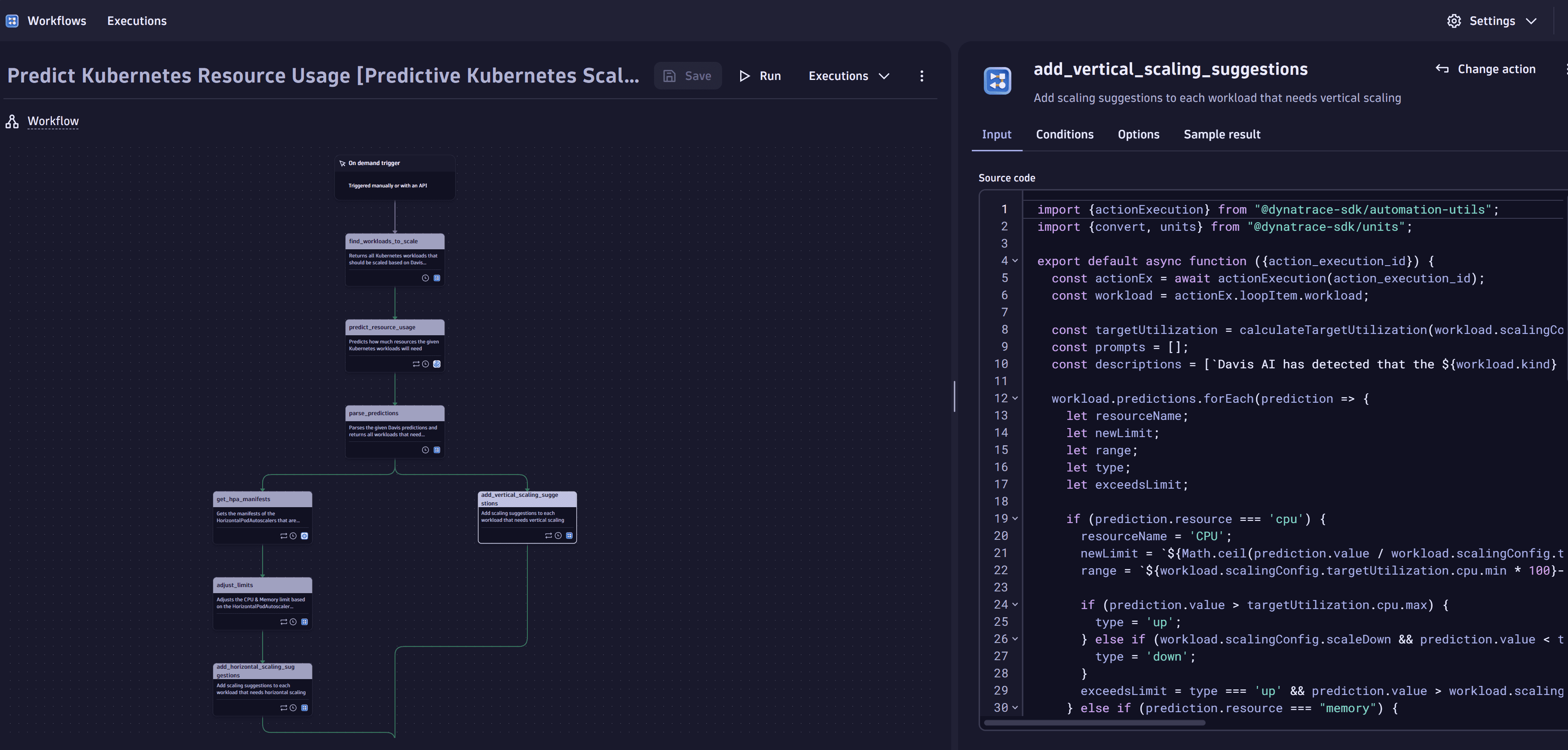
Task: Click the clock icon on adjust_limits node
Action: (x=293, y=622)
